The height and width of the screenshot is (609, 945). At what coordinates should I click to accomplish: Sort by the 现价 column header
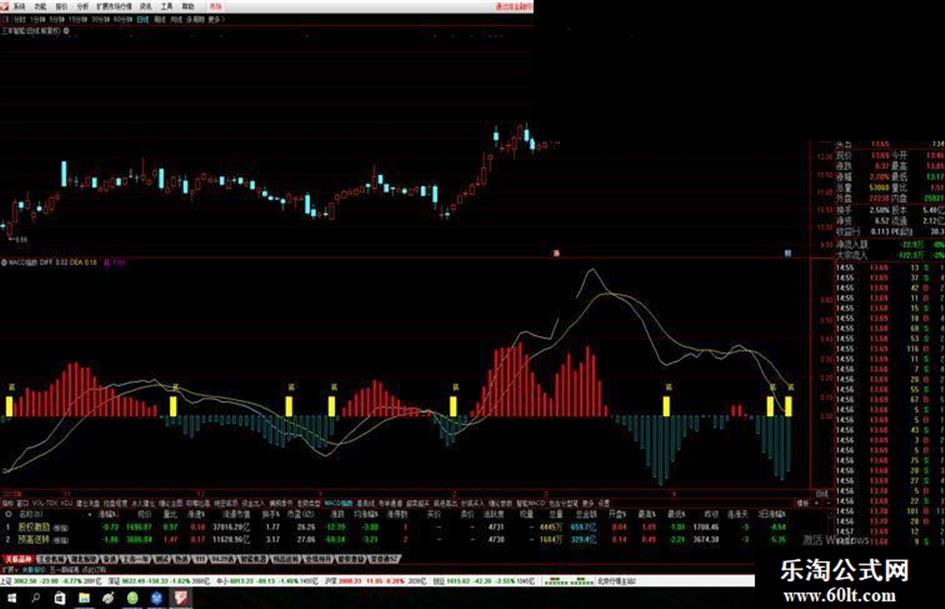point(145,514)
